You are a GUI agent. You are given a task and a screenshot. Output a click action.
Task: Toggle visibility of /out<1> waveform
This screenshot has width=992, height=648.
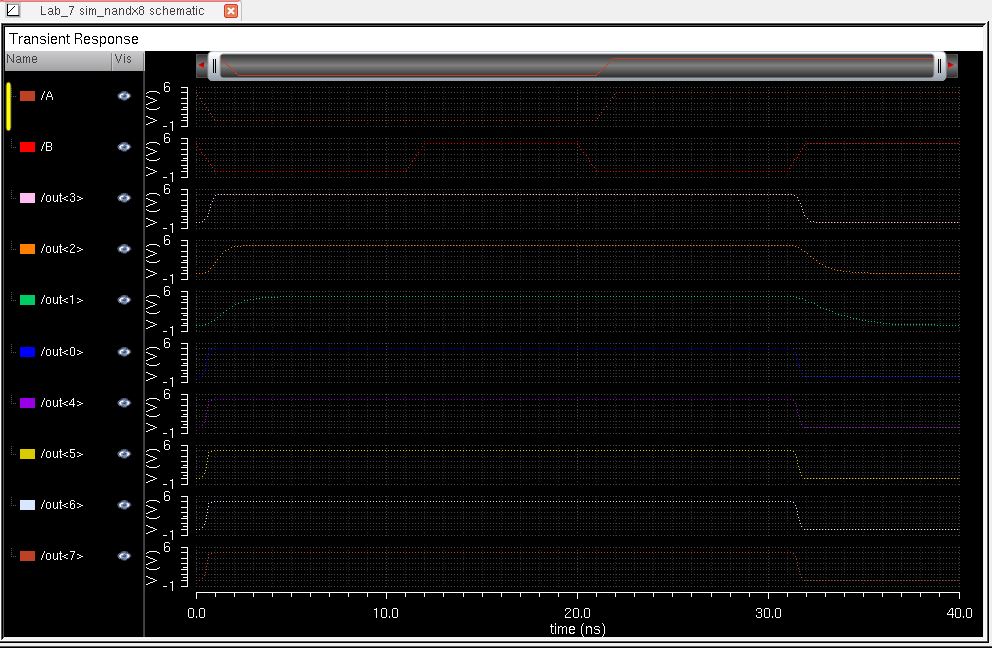124,300
